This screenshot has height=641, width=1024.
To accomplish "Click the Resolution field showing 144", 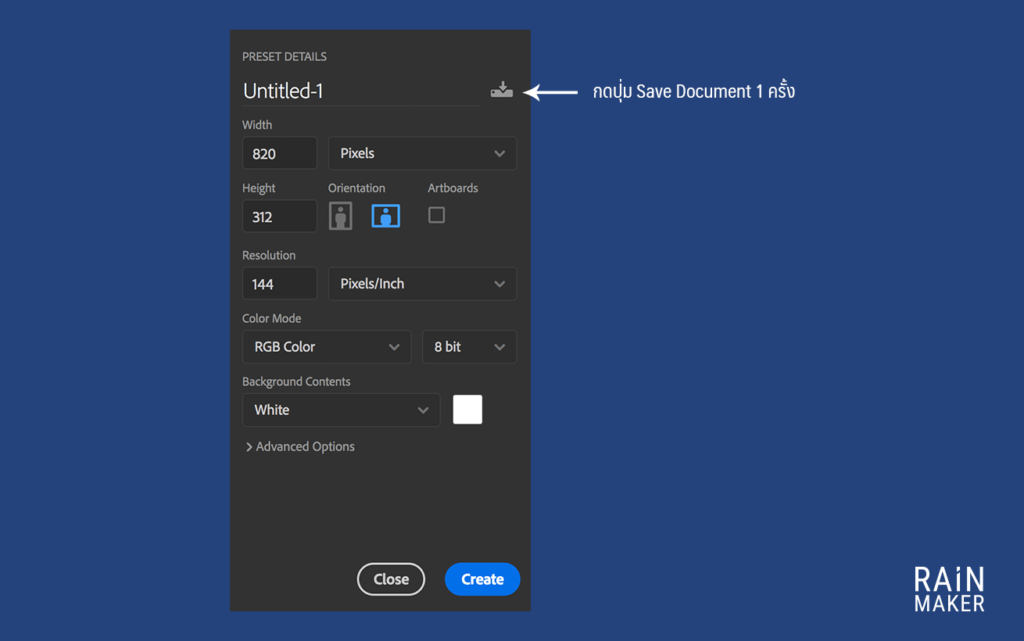I will click(x=279, y=284).
